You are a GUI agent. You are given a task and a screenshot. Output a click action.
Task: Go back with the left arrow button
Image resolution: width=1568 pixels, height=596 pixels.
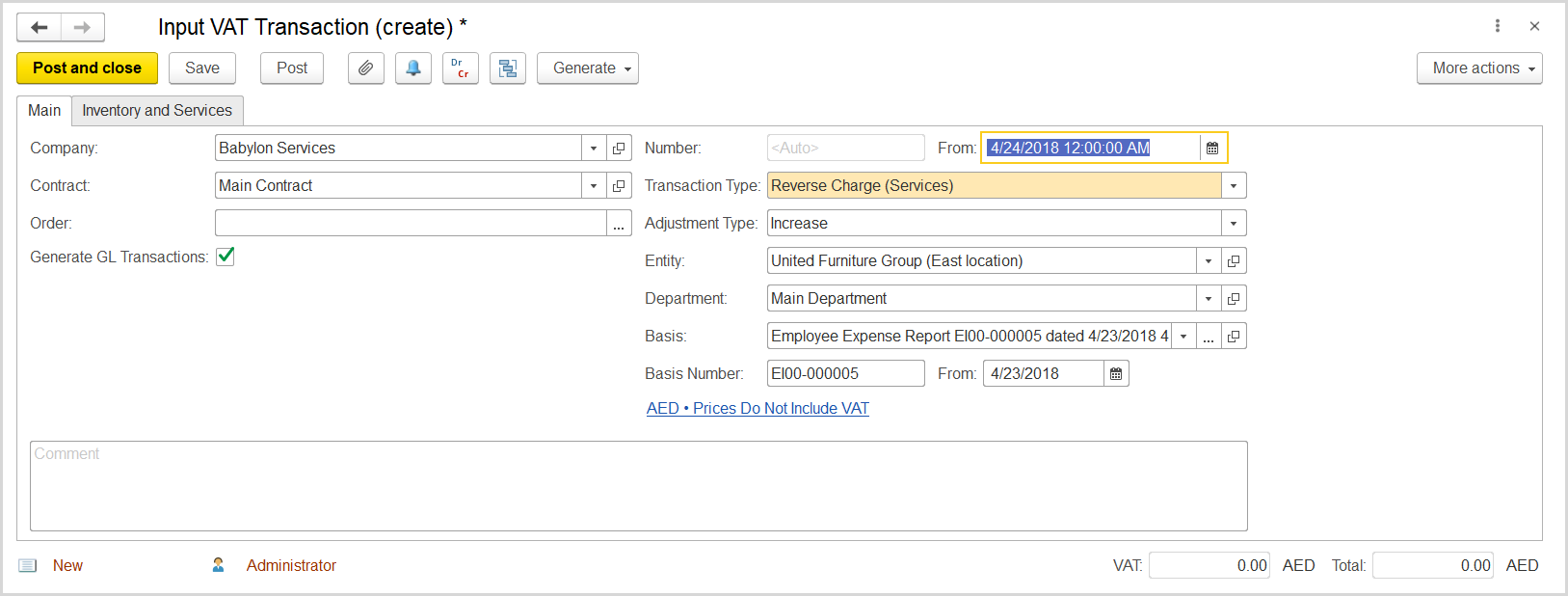[40, 27]
